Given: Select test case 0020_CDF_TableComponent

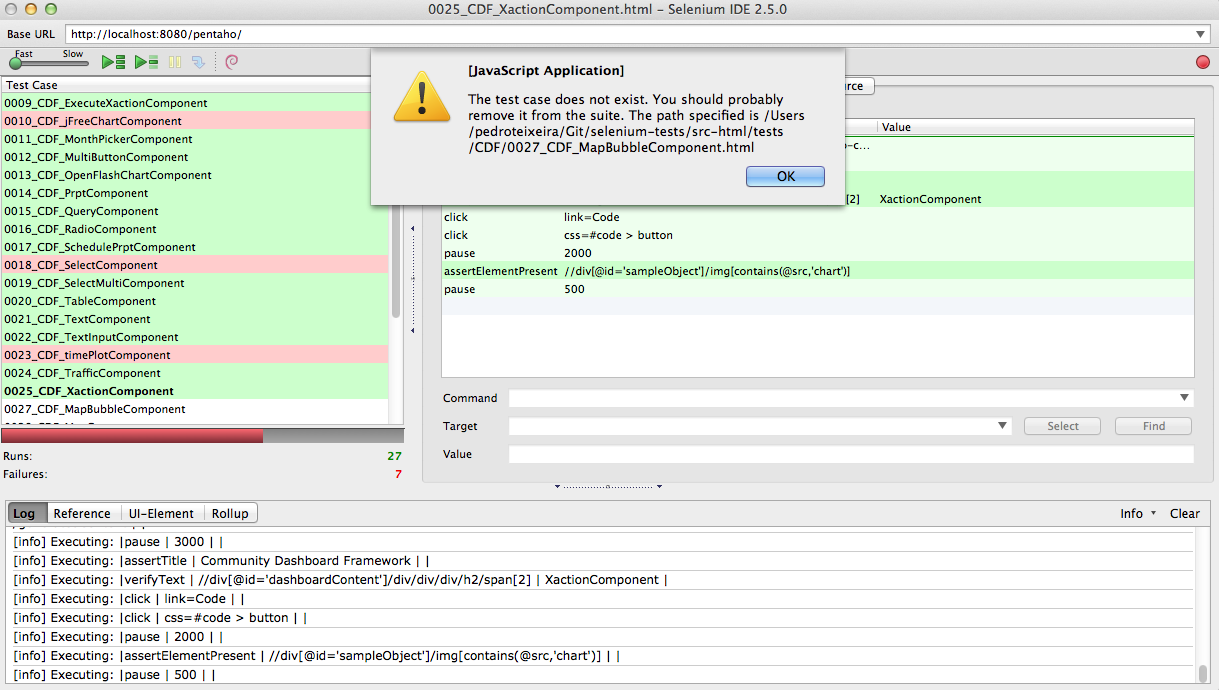Looking at the screenshot, I should pos(195,301).
